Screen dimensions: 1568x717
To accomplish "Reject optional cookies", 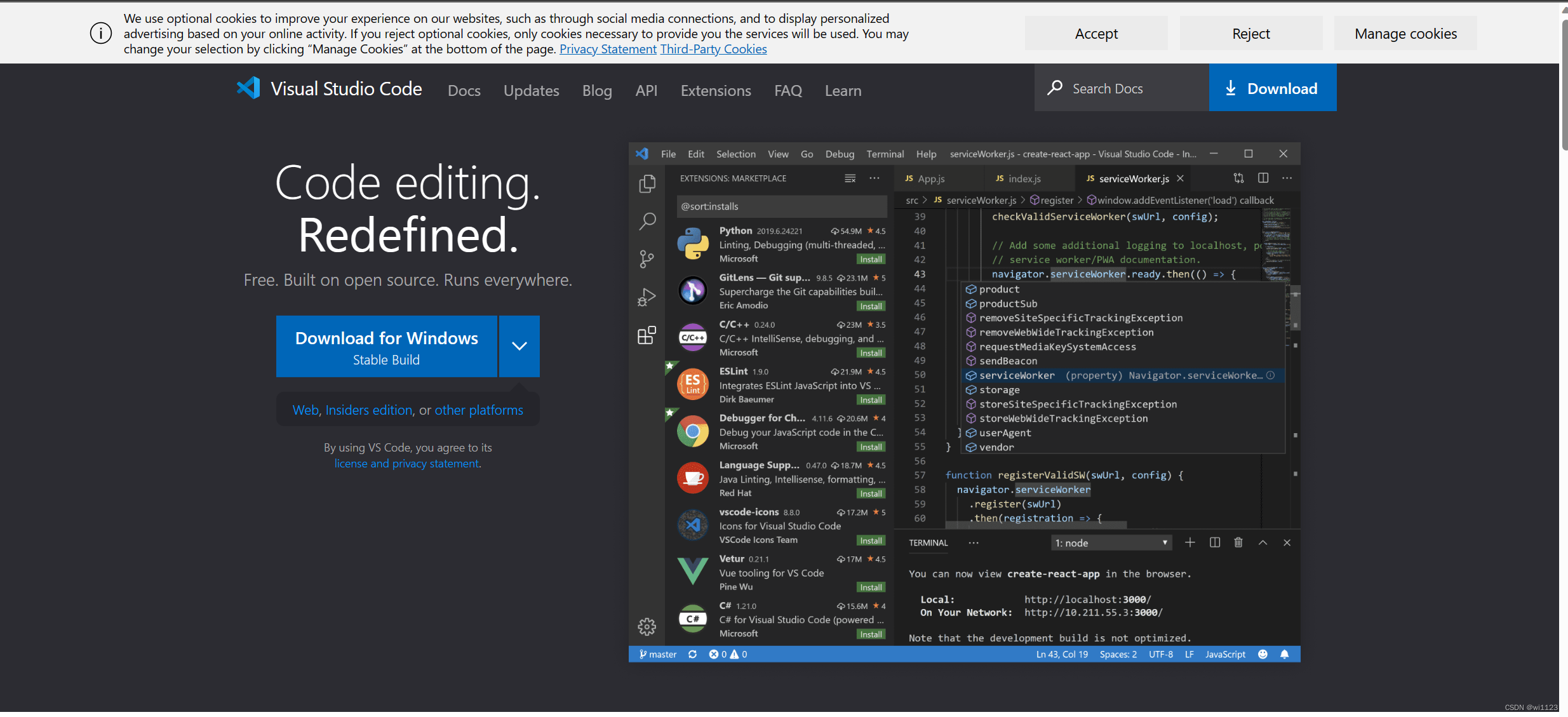I will [1251, 34].
